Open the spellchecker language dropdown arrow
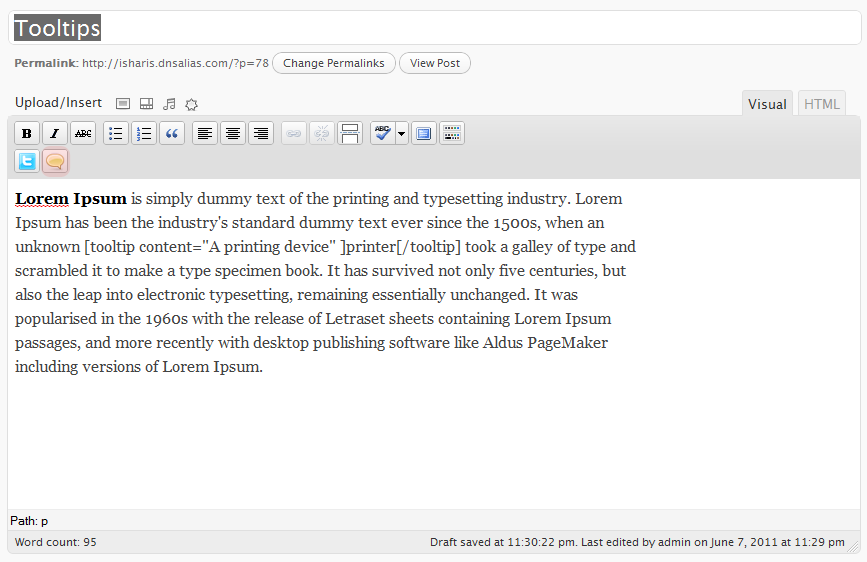This screenshot has width=867, height=562. 402,133
